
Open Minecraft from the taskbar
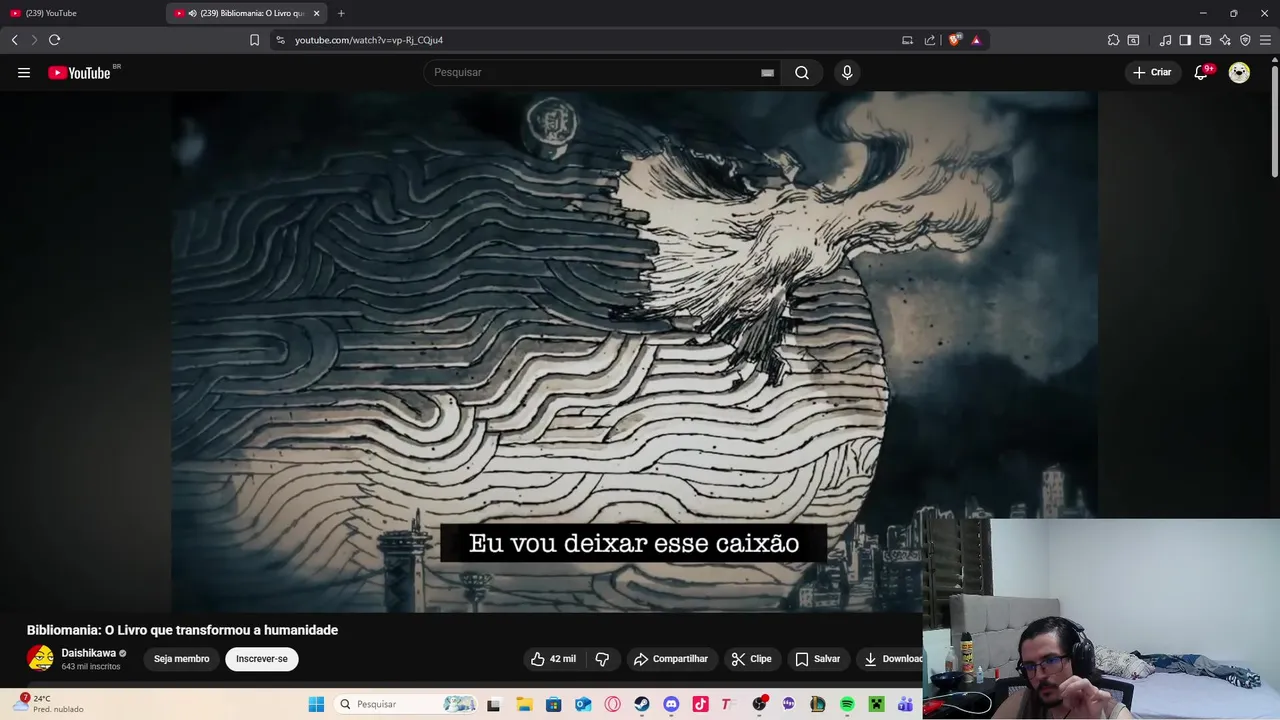click(x=876, y=704)
